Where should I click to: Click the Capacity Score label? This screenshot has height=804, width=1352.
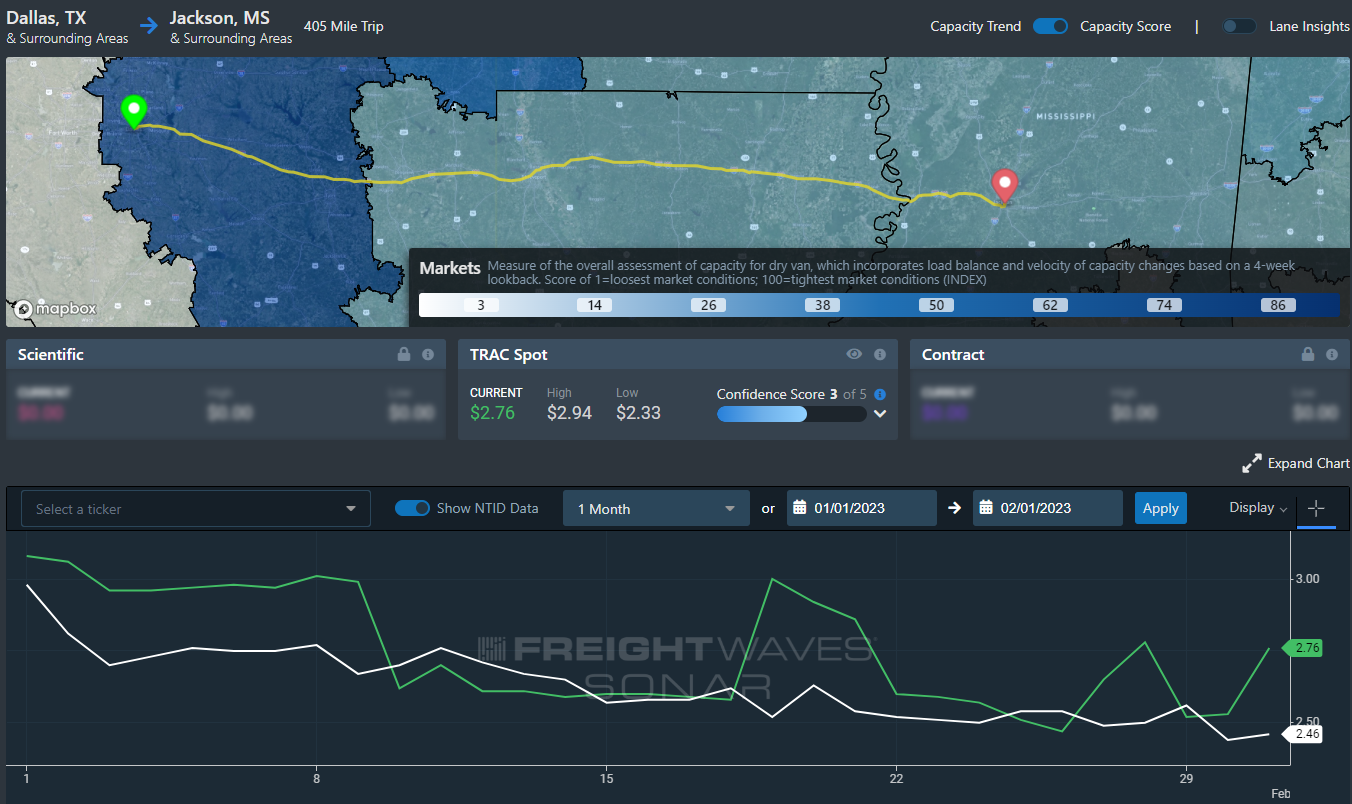[x=1125, y=27]
